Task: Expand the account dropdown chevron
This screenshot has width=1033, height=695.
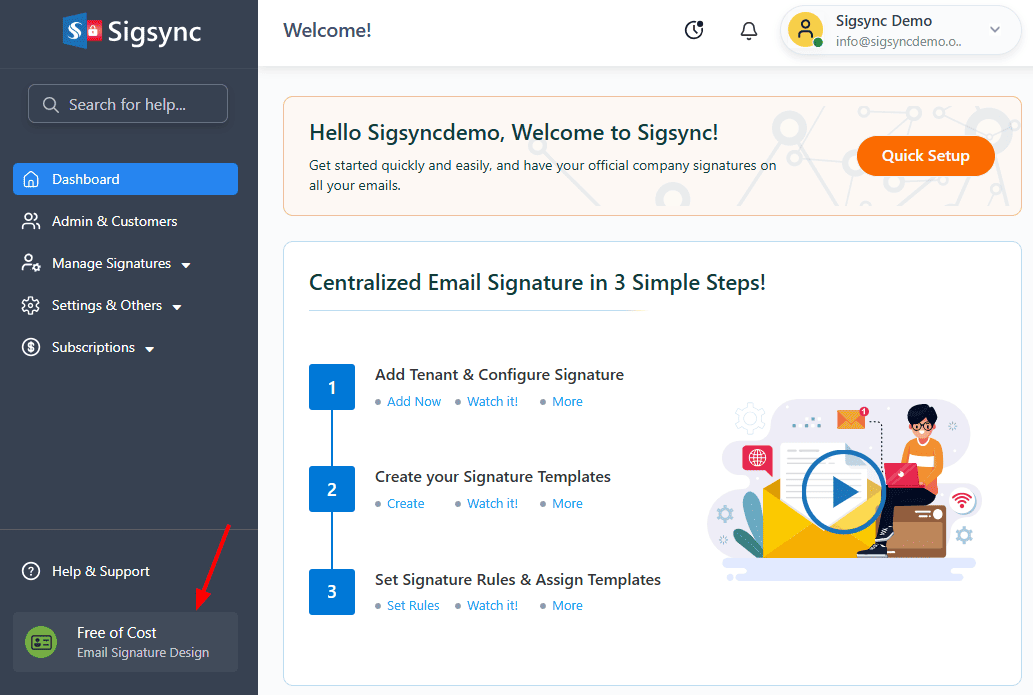Action: 995,30
